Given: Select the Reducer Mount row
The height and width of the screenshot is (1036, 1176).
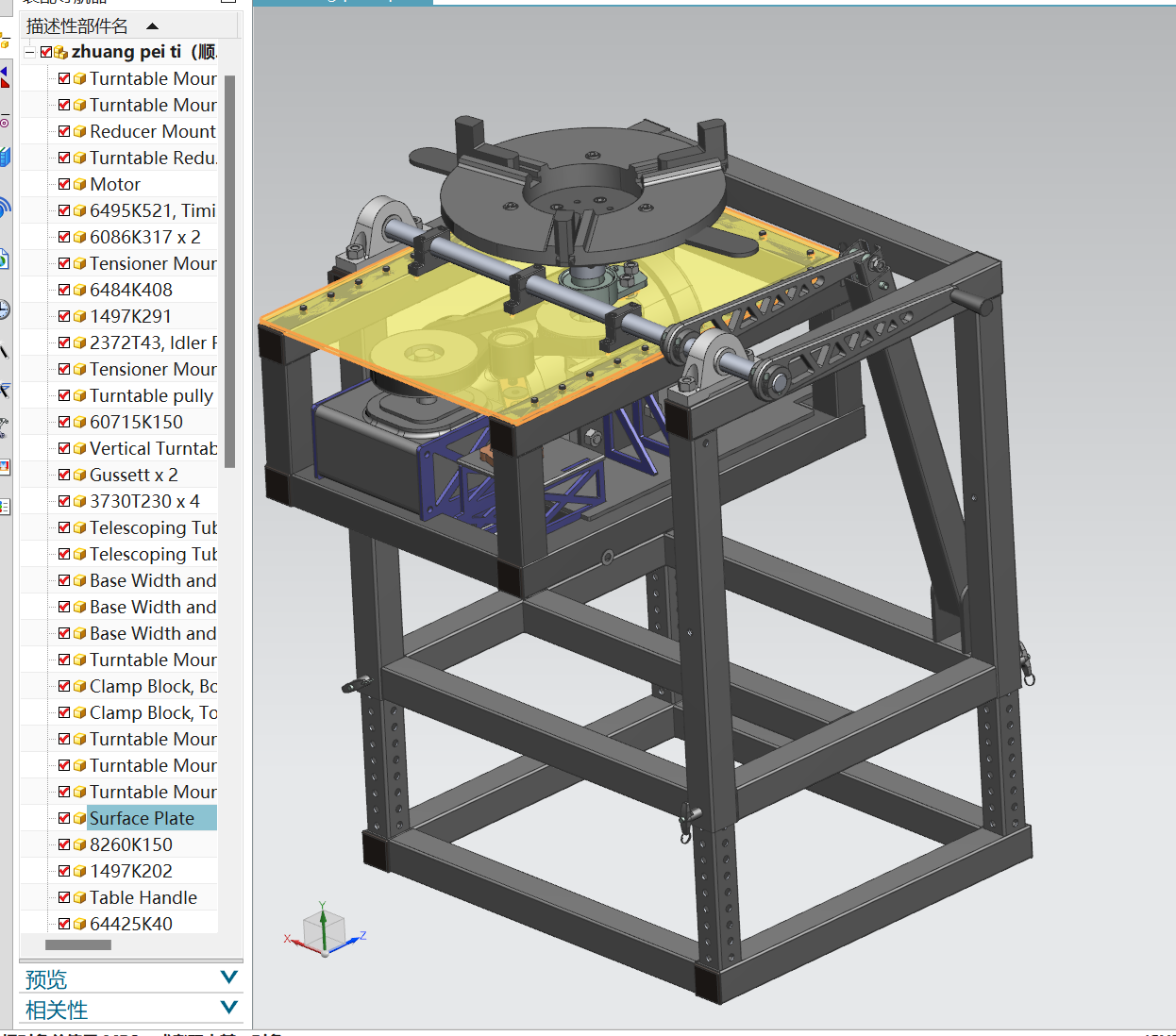Looking at the screenshot, I should point(119,131).
